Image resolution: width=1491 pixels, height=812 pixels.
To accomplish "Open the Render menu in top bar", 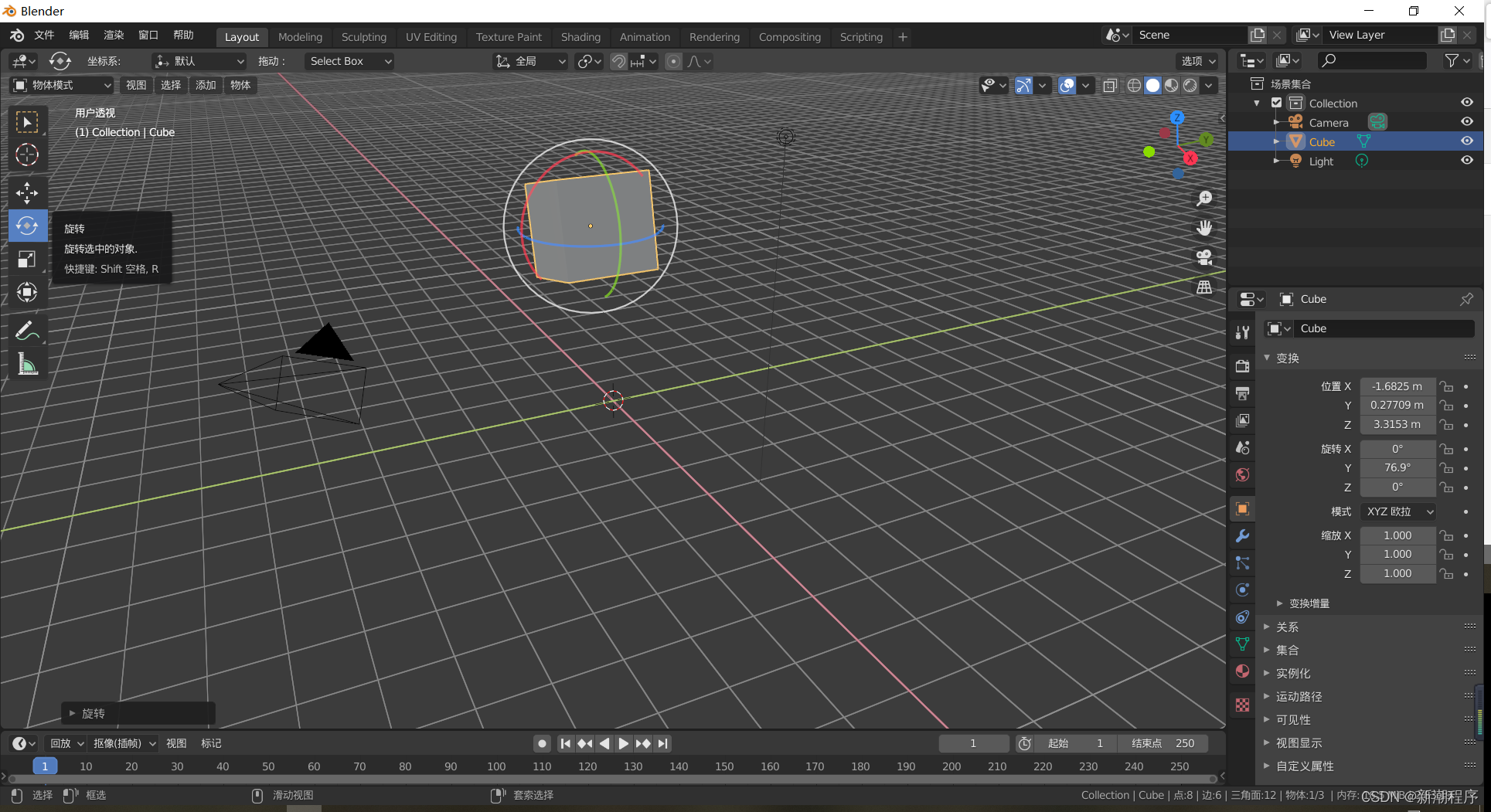I will pyautogui.click(x=114, y=36).
